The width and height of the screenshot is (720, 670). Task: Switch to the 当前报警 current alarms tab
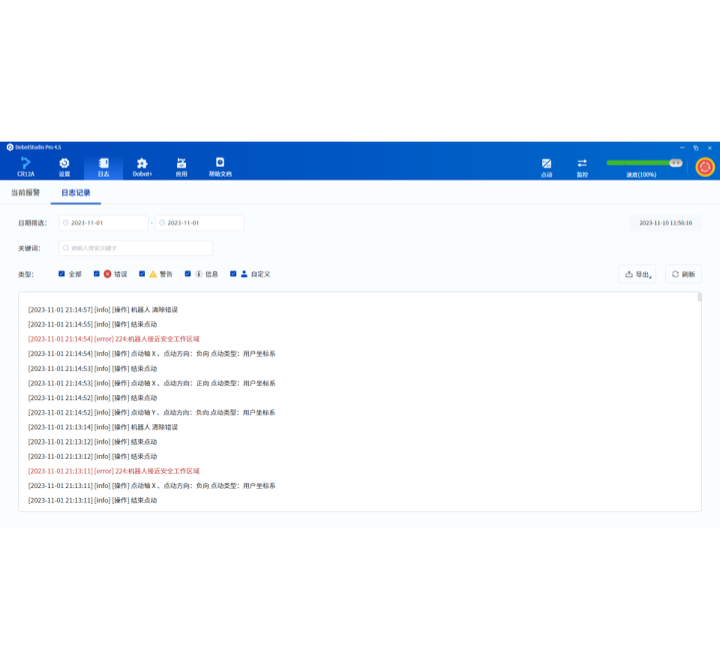click(x=25, y=192)
